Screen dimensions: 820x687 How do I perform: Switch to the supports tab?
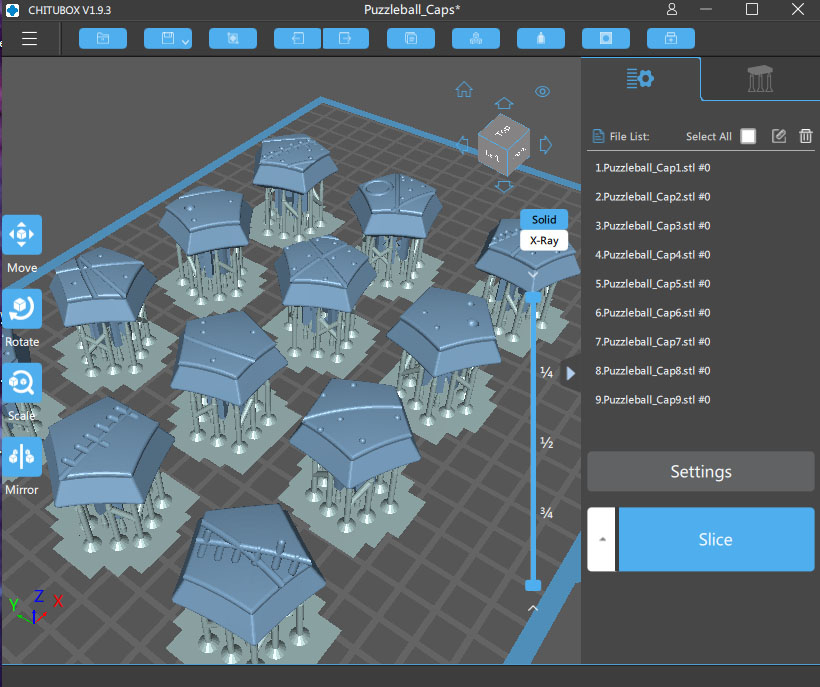click(760, 80)
